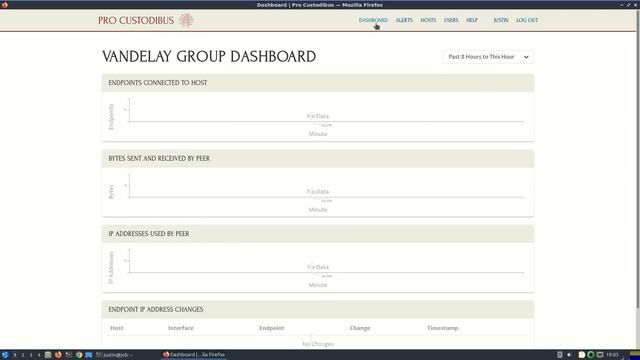Open Justin's account page

[501, 20]
